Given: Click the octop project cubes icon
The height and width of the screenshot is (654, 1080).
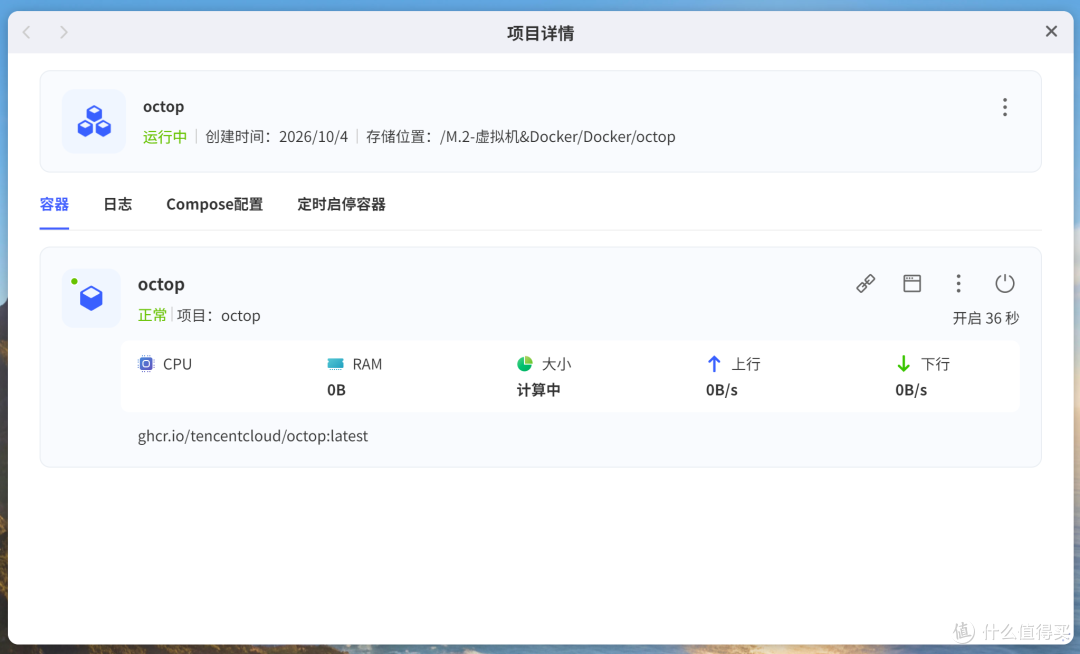Looking at the screenshot, I should point(94,121).
